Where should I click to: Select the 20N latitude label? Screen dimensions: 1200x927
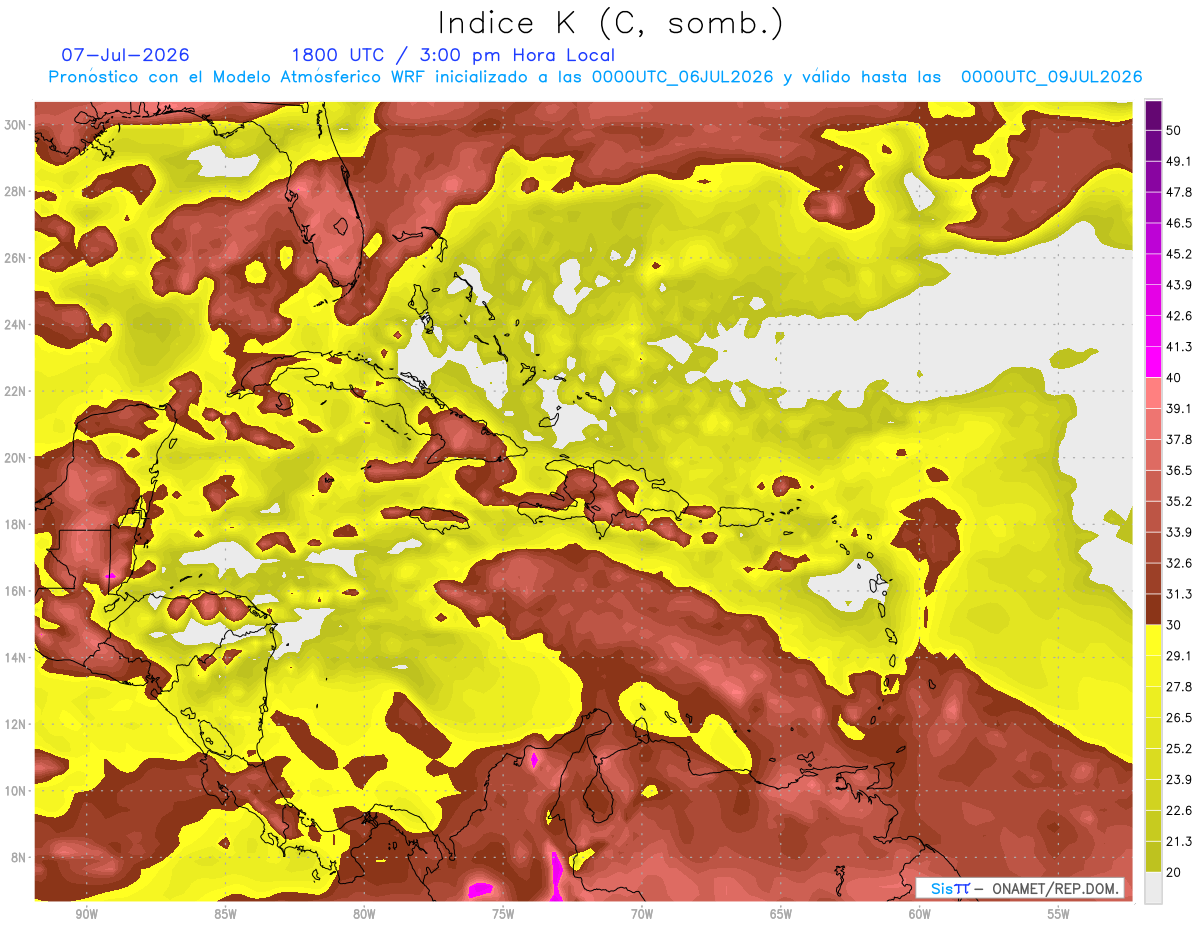pos(16,458)
